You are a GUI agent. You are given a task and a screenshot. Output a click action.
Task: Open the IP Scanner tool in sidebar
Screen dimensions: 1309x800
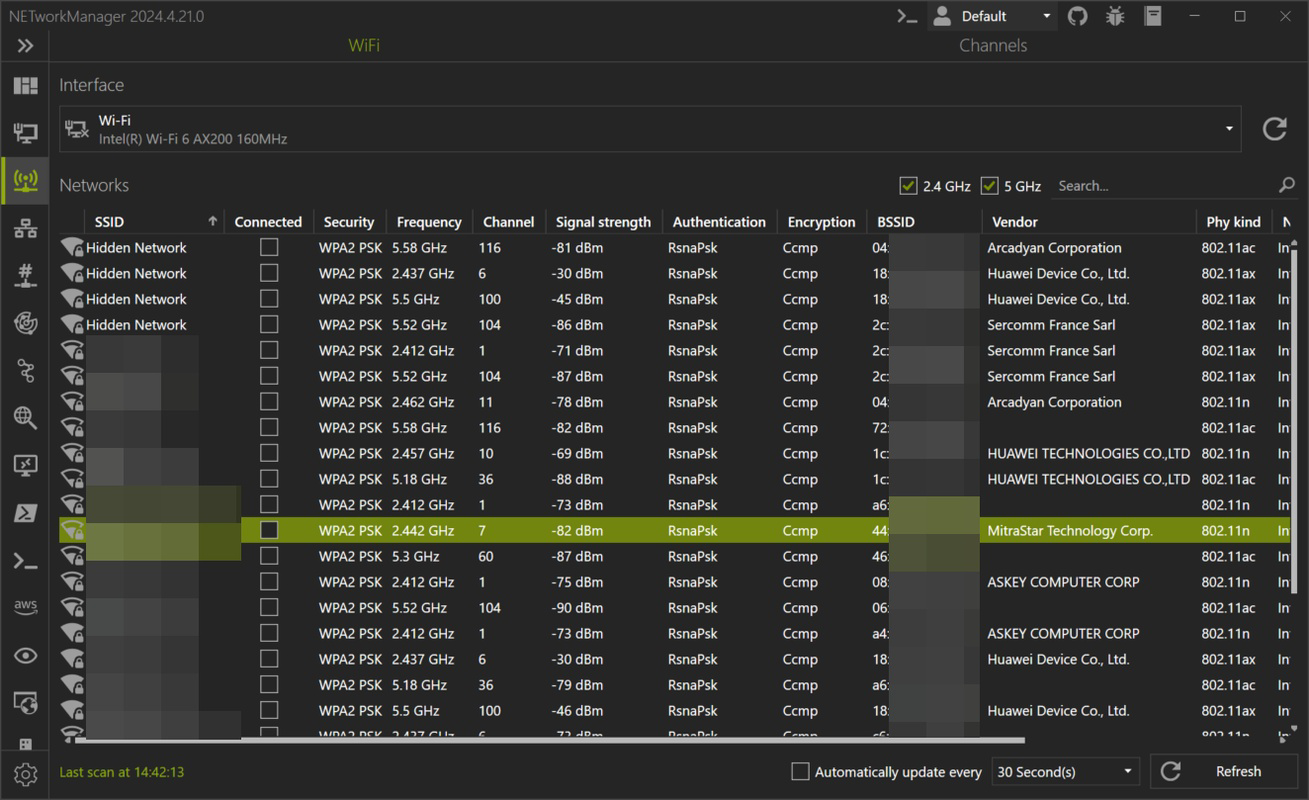click(25, 228)
